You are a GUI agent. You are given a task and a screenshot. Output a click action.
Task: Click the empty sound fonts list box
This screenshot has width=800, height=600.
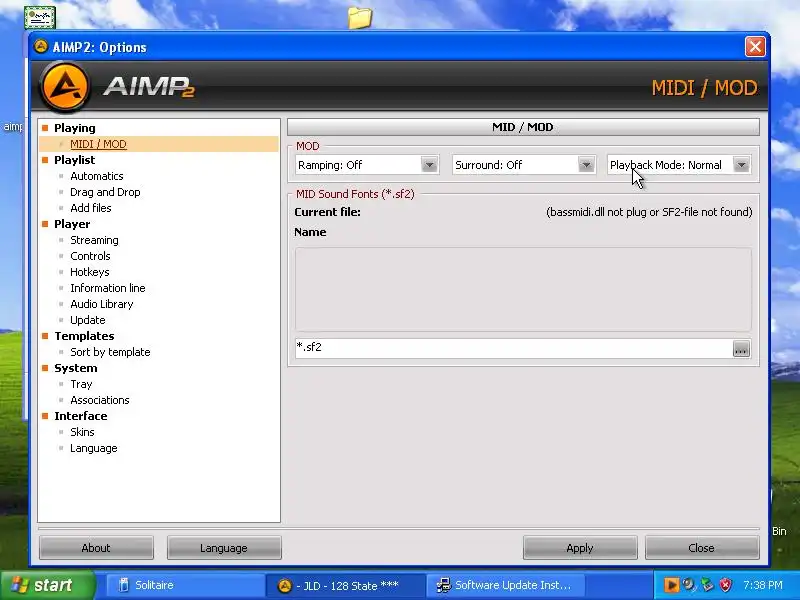click(523, 289)
